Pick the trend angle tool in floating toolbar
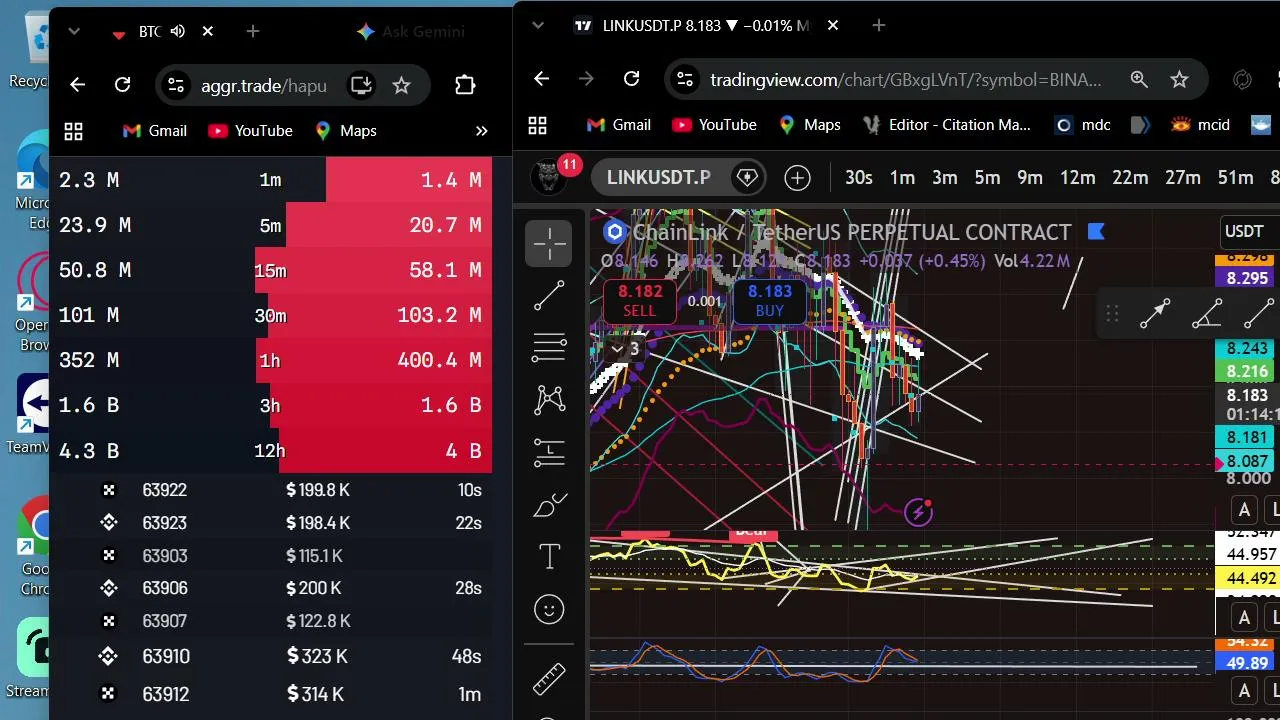 coord(1207,314)
